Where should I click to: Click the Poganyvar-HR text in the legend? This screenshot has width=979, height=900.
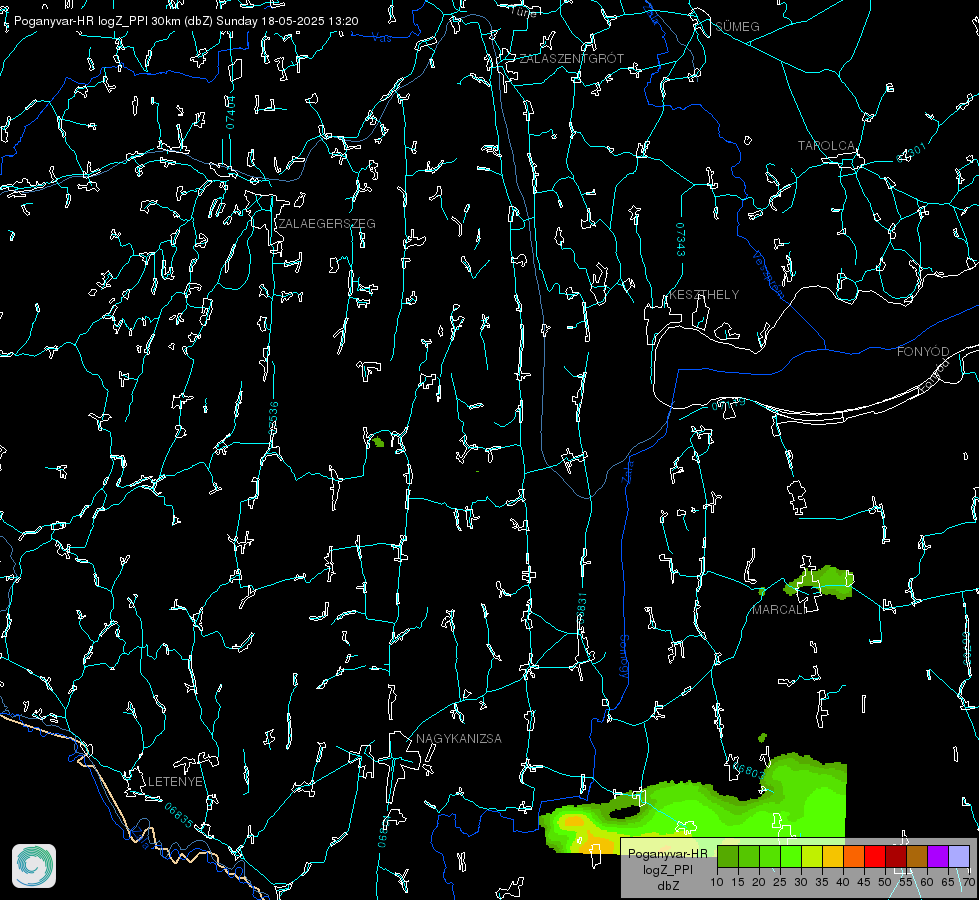667,853
